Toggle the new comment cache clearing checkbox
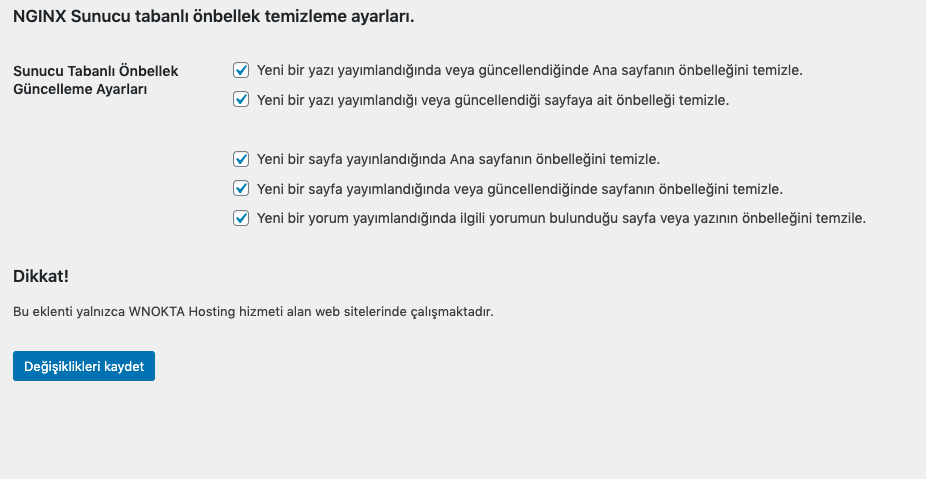926x479 pixels. pyautogui.click(x=241, y=217)
